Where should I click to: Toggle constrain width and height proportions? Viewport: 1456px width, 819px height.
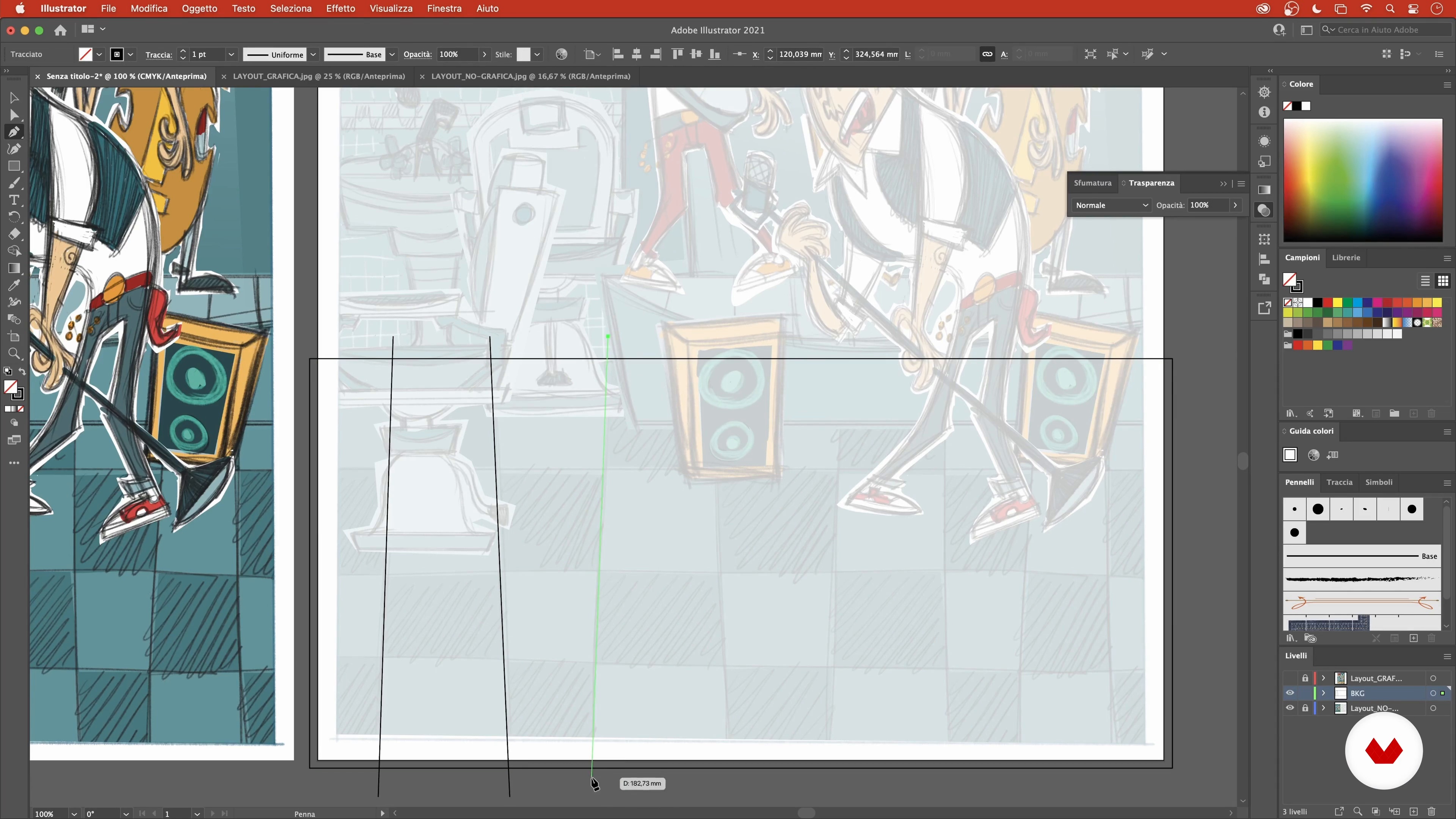click(x=987, y=54)
